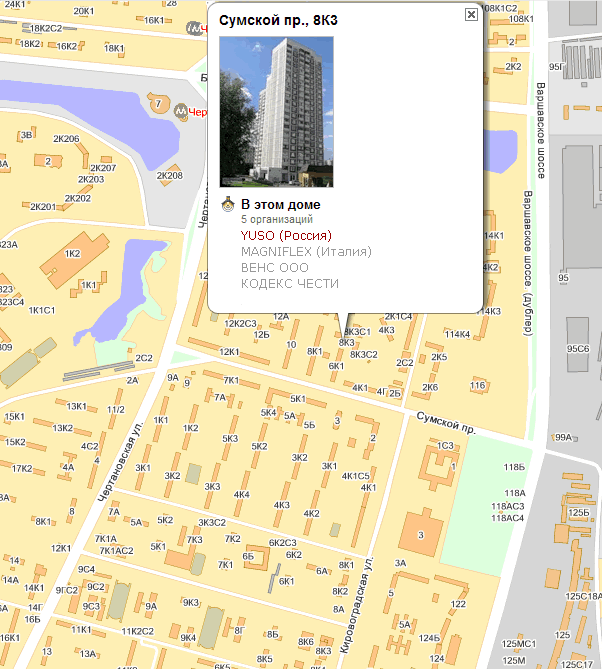Open the YUSO (Россия) organization link

pos(286,236)
